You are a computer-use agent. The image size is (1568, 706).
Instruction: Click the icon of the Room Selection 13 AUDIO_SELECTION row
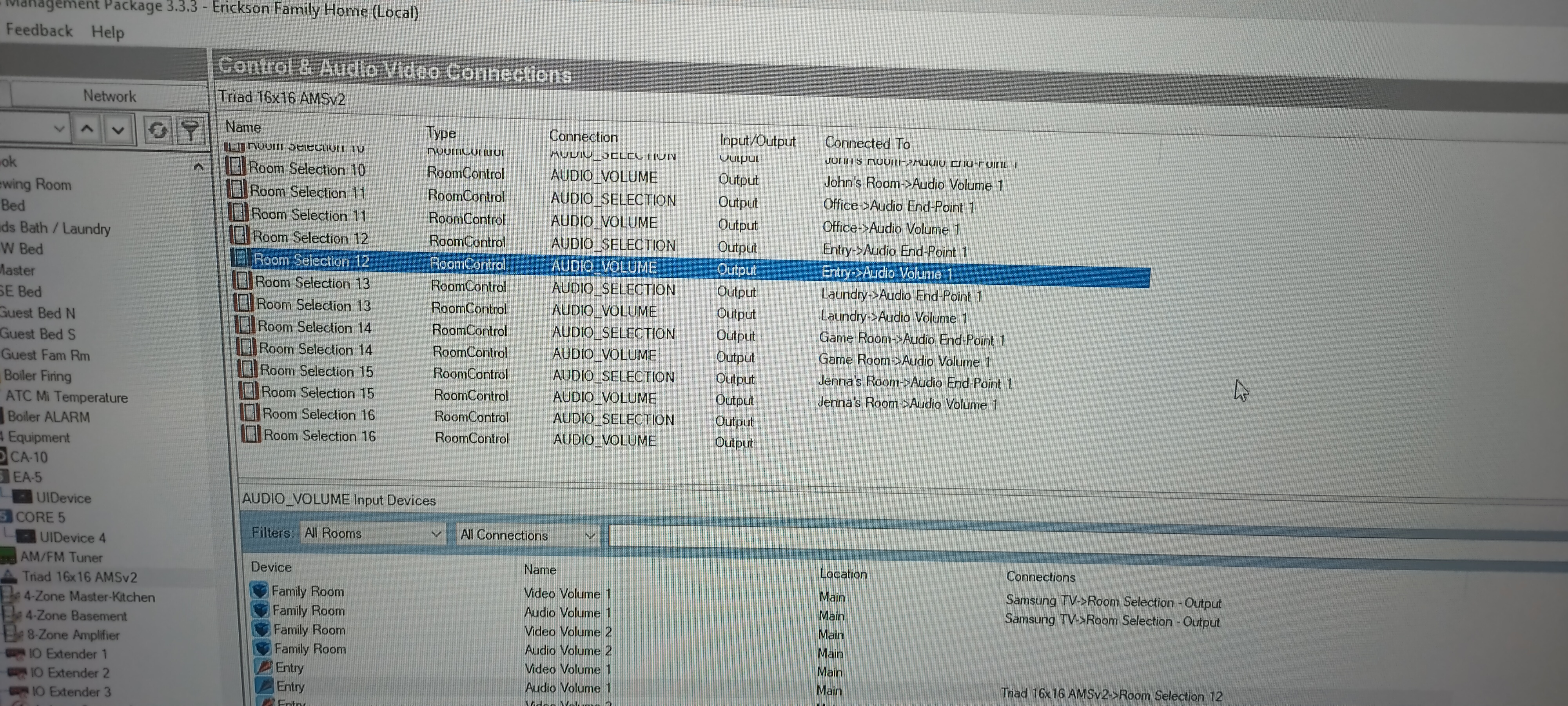[x=241, y=280]
